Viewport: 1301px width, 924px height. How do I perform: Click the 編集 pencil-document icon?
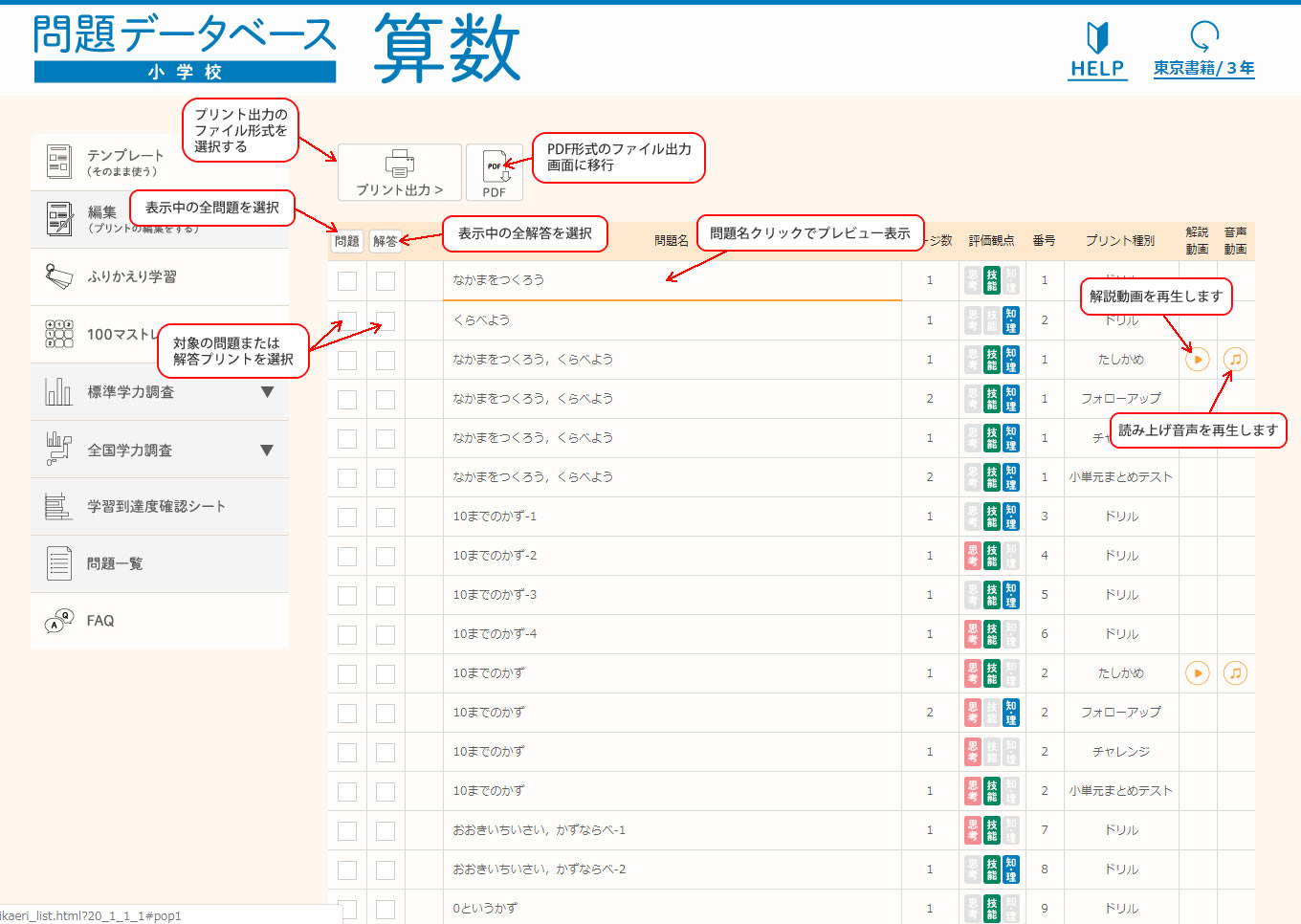click(x=59, y=219)
